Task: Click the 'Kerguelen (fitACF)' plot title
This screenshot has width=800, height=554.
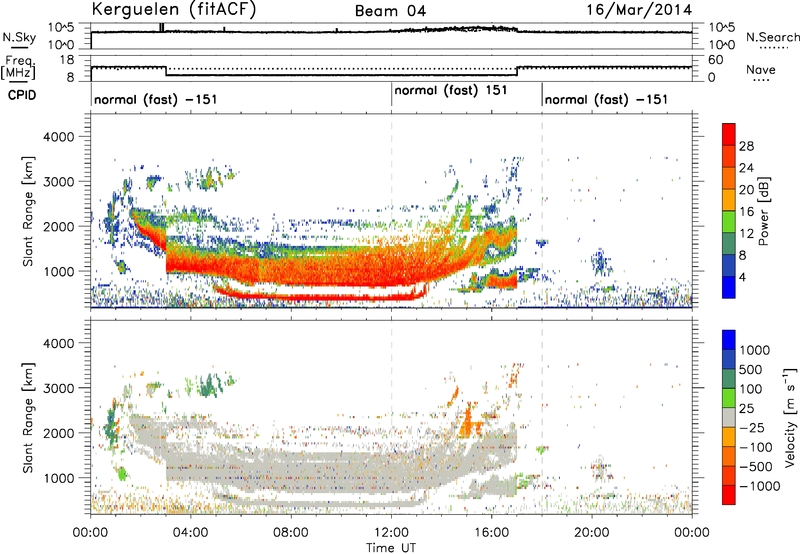Action: tap(173, 9)
